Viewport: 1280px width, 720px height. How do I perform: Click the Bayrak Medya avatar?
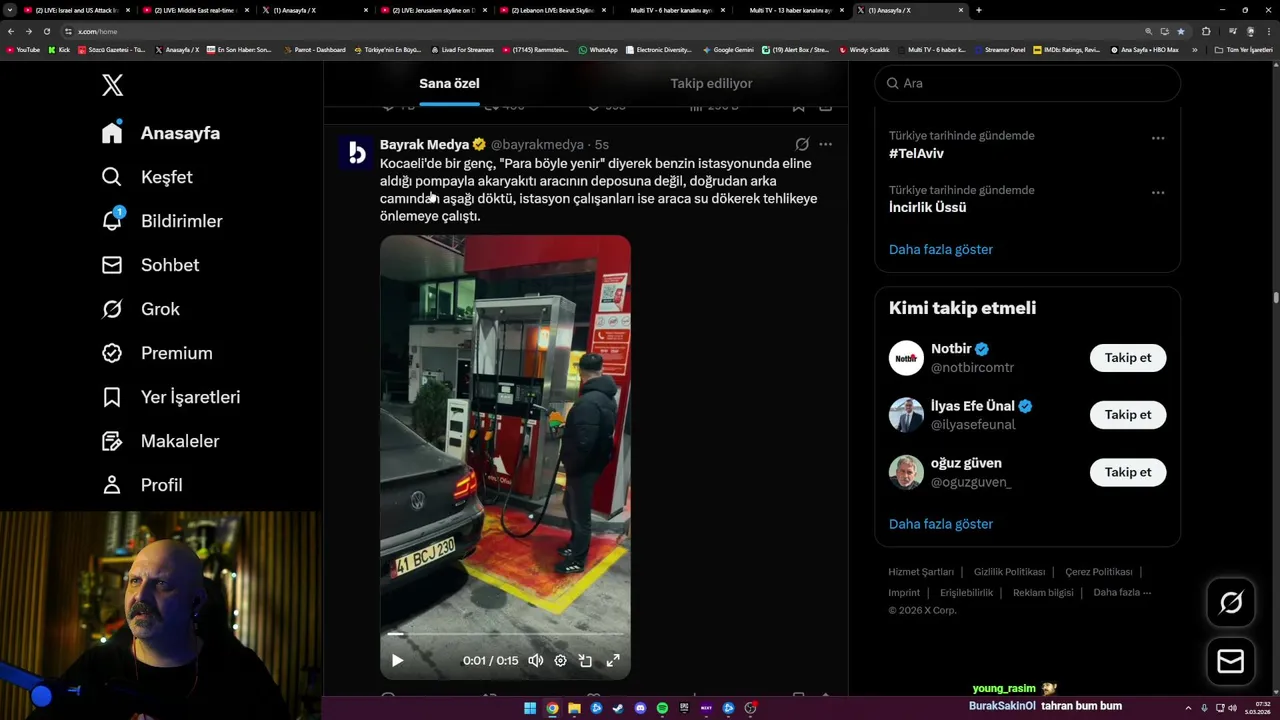356,152
